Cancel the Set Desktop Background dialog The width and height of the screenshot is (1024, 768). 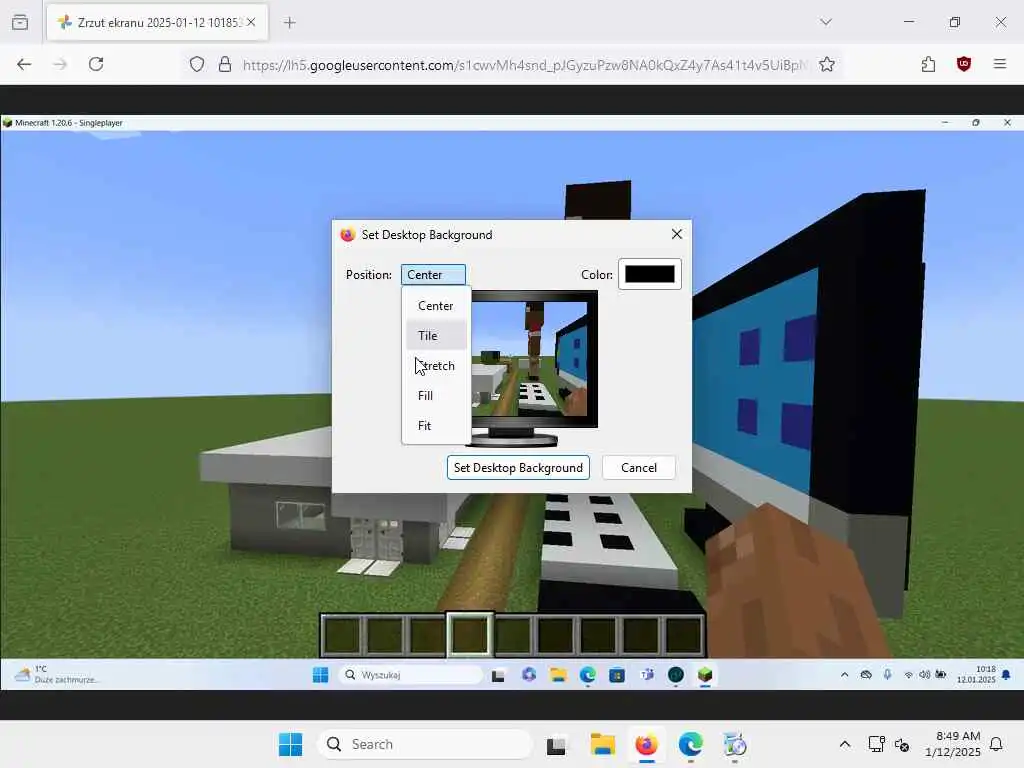[x=639, y=468]
